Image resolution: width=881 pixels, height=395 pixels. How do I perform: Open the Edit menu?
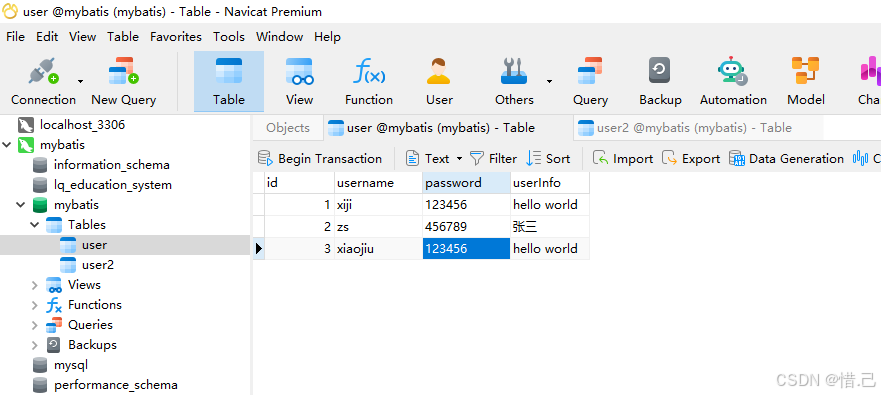[47, 37]
